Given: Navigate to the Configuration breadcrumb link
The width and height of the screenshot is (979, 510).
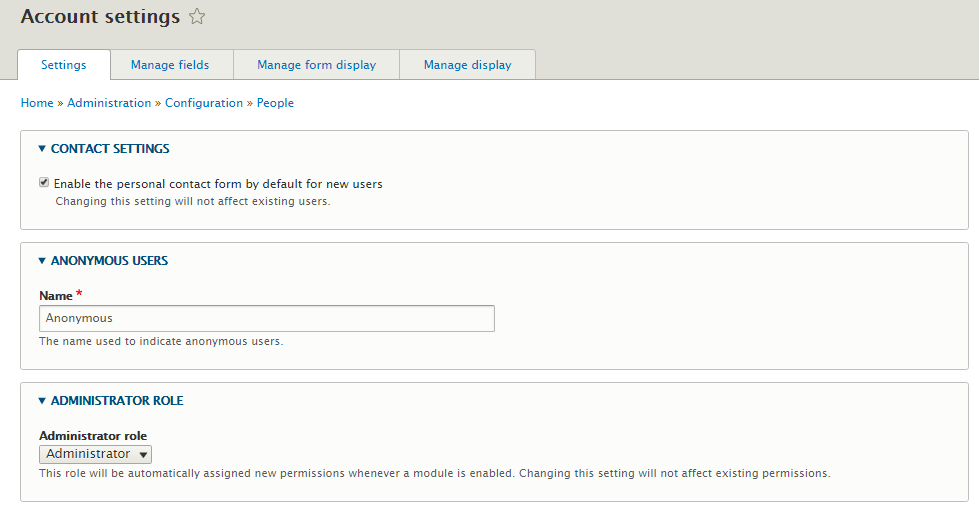Looking at the screenshot, I should point(204,103).
